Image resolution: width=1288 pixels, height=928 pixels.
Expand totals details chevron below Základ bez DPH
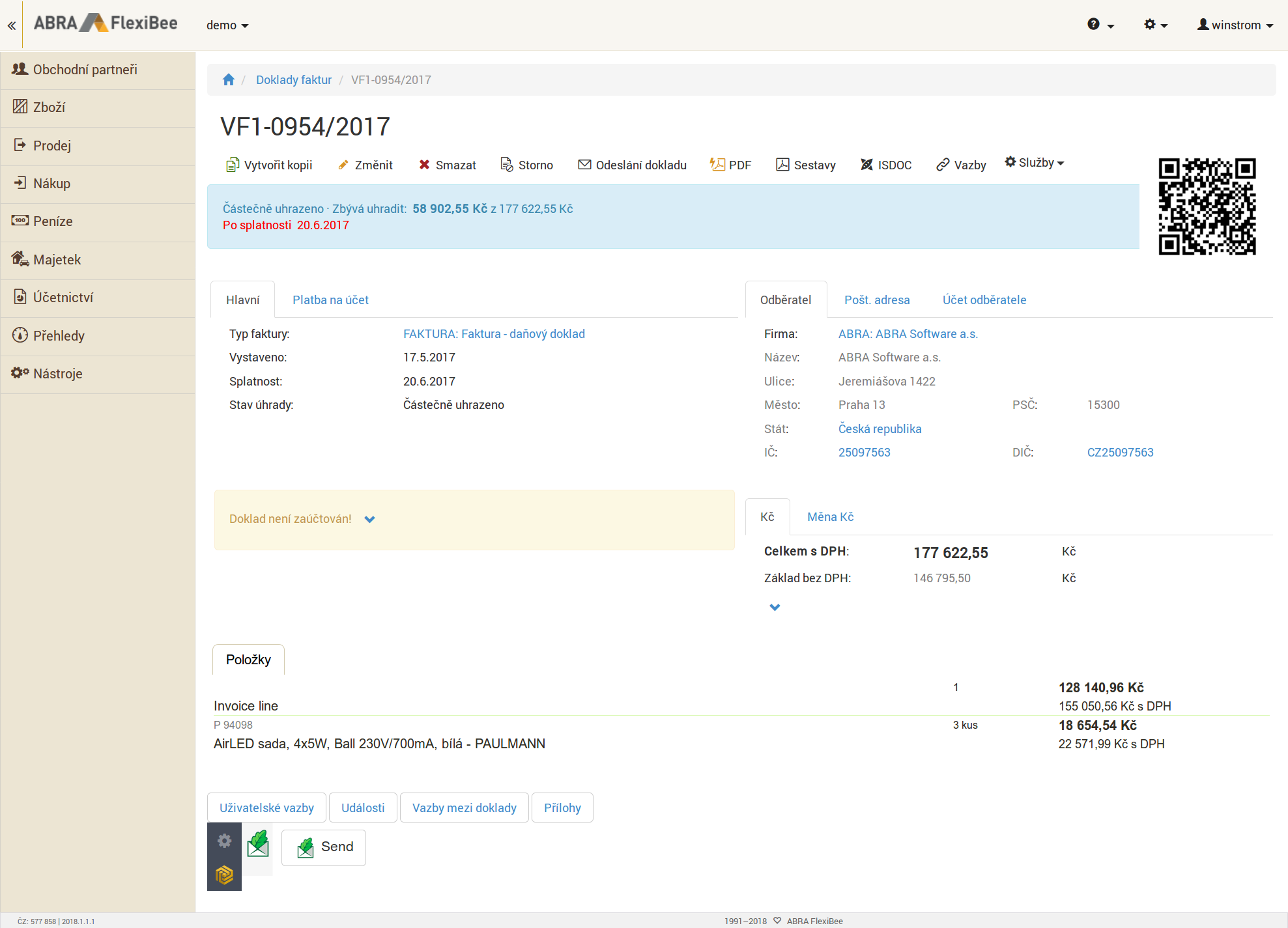click(775, 607)
